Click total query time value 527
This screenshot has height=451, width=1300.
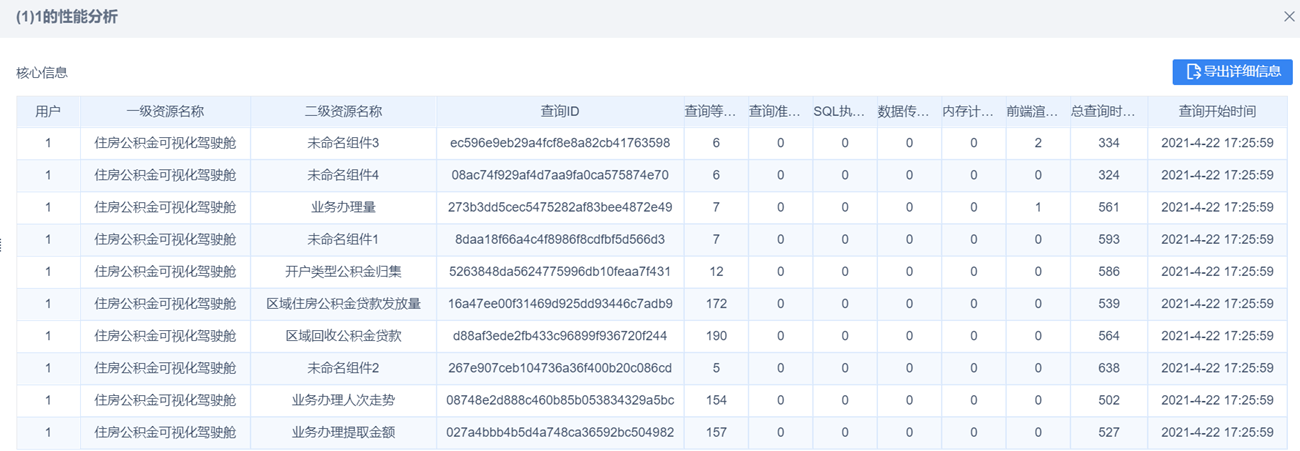point(1108,432)
